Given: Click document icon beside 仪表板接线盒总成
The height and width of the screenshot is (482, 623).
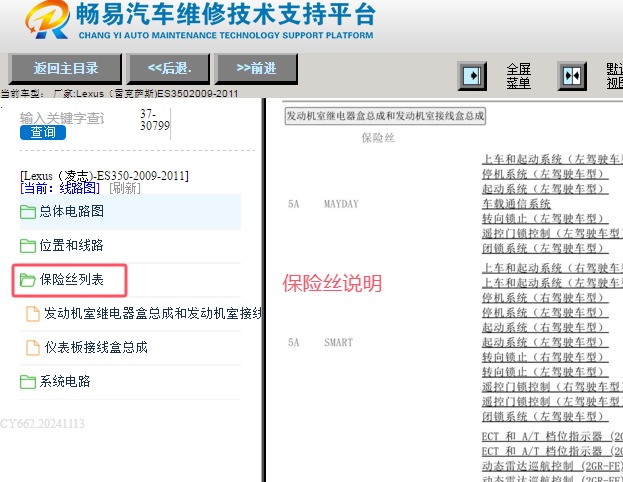Looking at the screenshot, I should click(x=33, y=348).
